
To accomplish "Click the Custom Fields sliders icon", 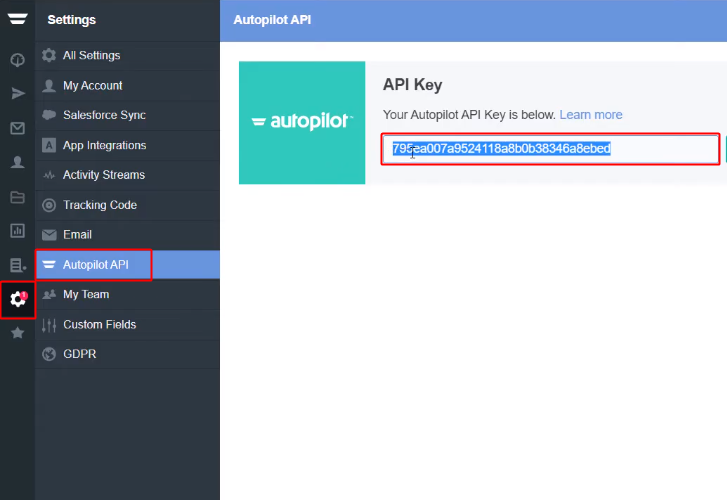I will (49, 325).
